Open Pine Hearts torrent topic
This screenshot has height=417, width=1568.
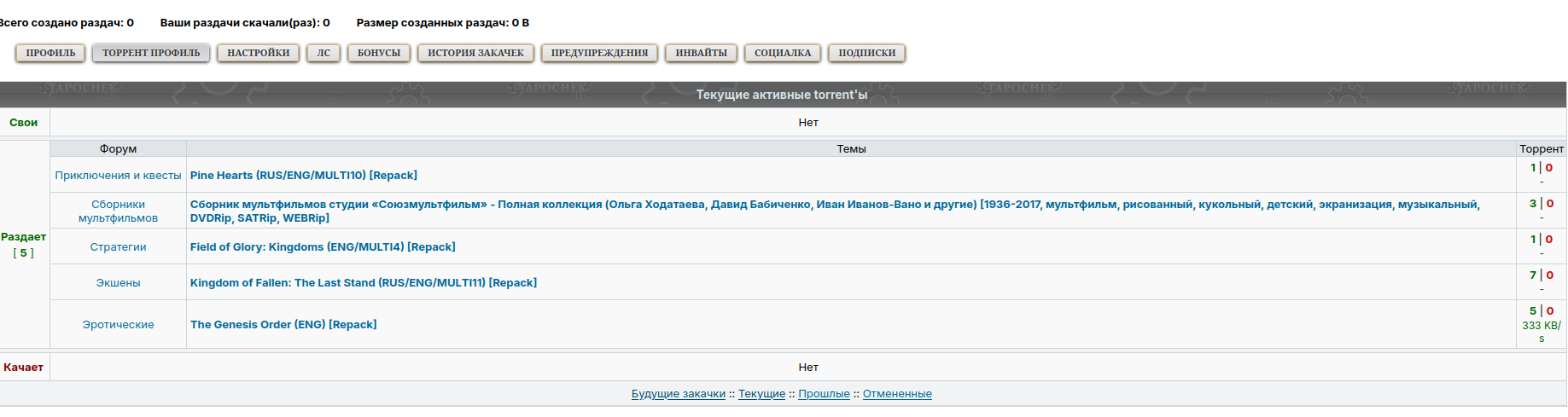click(303, 175)
